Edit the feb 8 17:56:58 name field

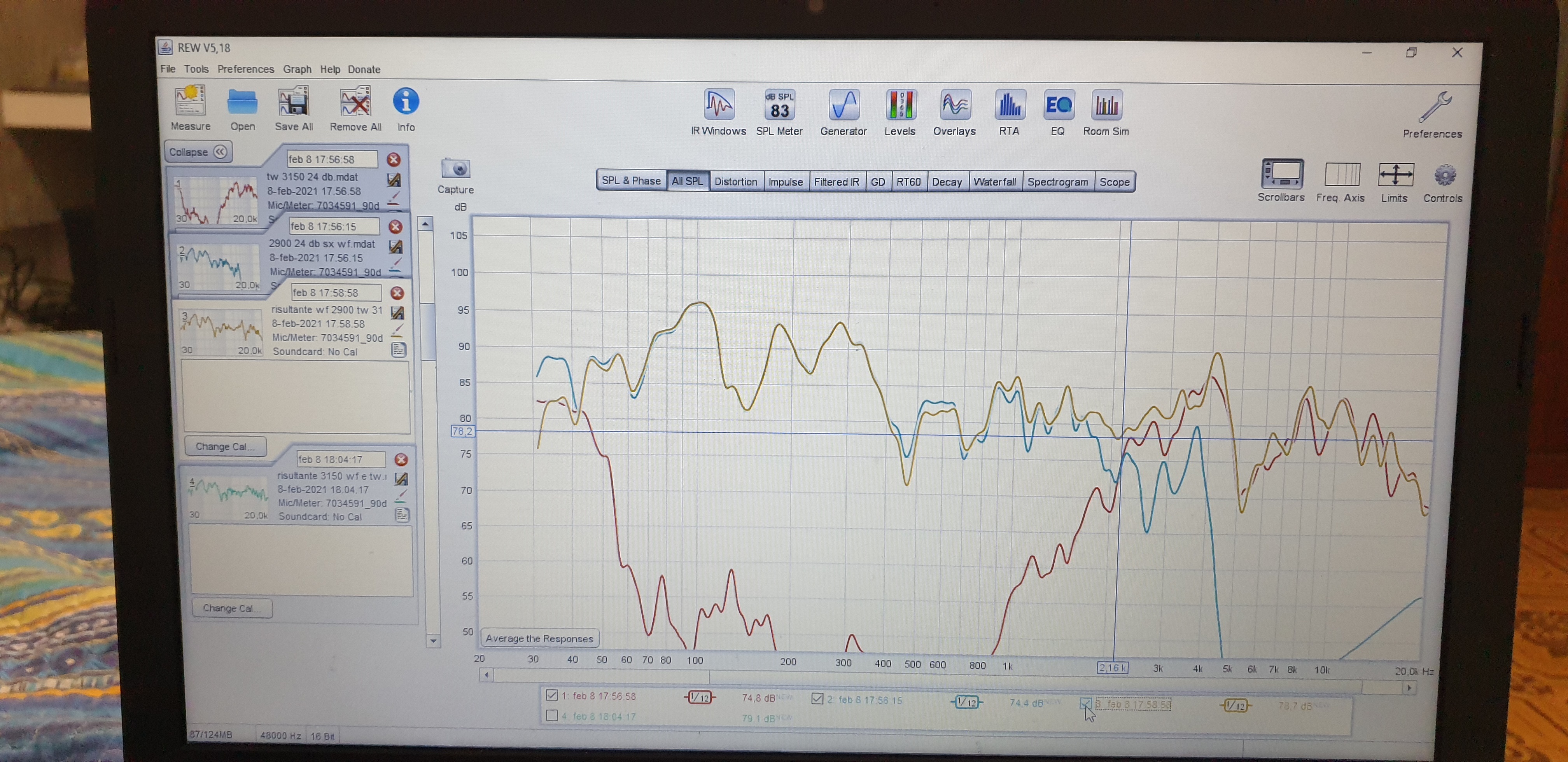coord(332,159)
